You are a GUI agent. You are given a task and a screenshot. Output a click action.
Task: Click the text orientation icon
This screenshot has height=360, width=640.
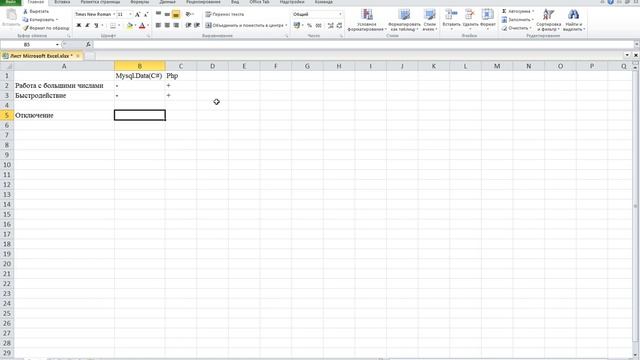pyautogui.click(x=189, y=14)
